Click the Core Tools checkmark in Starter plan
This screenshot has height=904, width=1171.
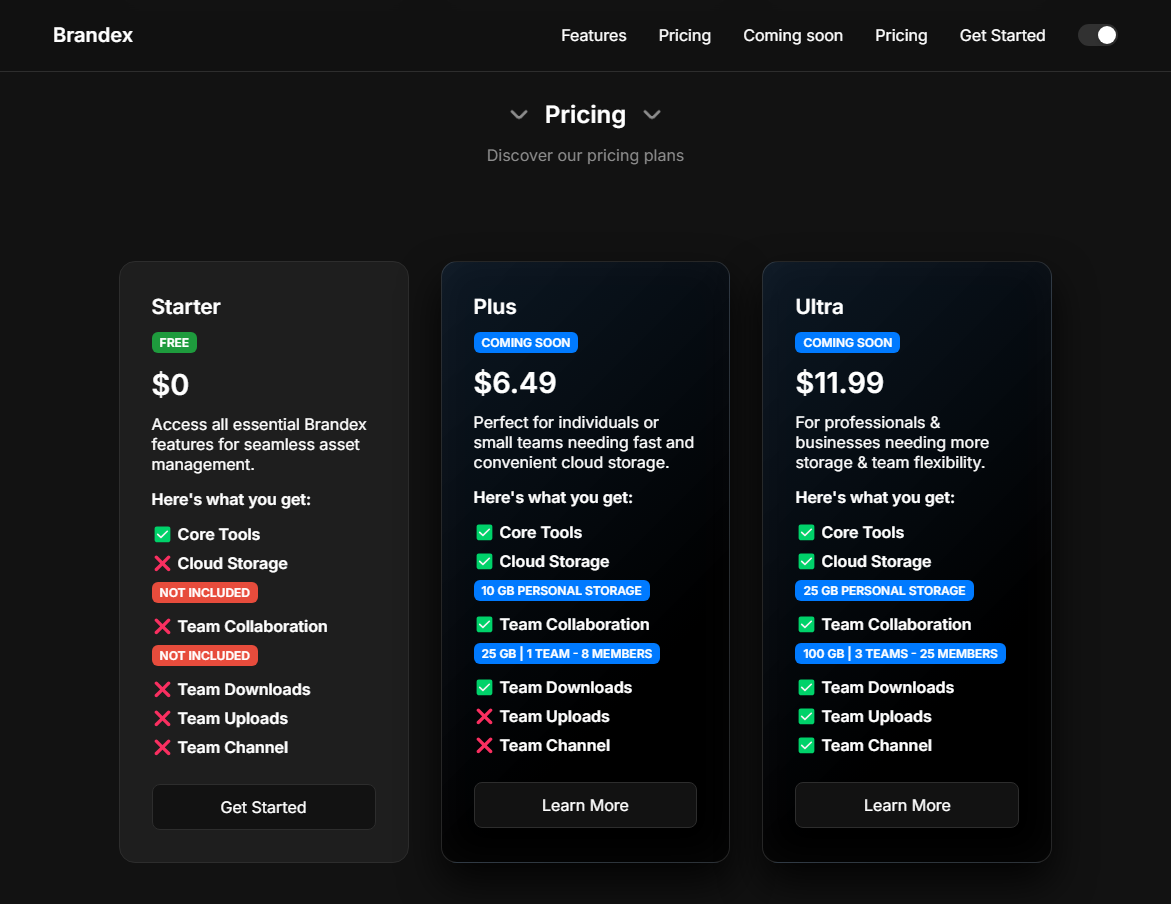pyautogui.click(x=162, y=535)
